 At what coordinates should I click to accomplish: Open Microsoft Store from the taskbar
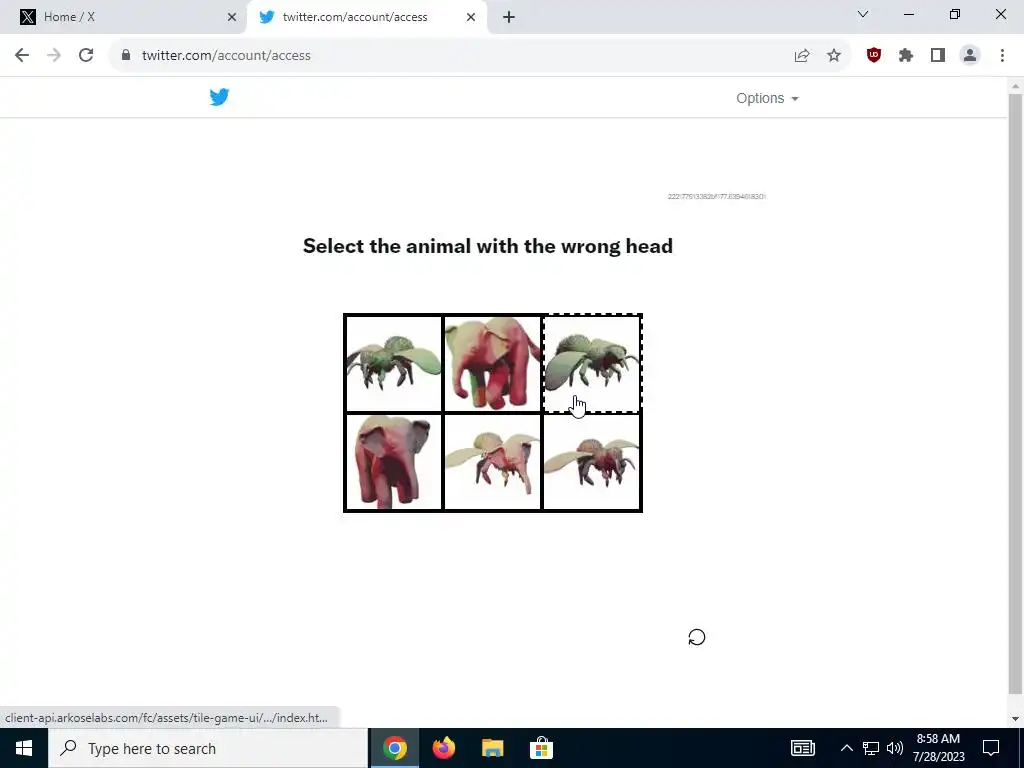pyautogui.click(x=541, y=748)
